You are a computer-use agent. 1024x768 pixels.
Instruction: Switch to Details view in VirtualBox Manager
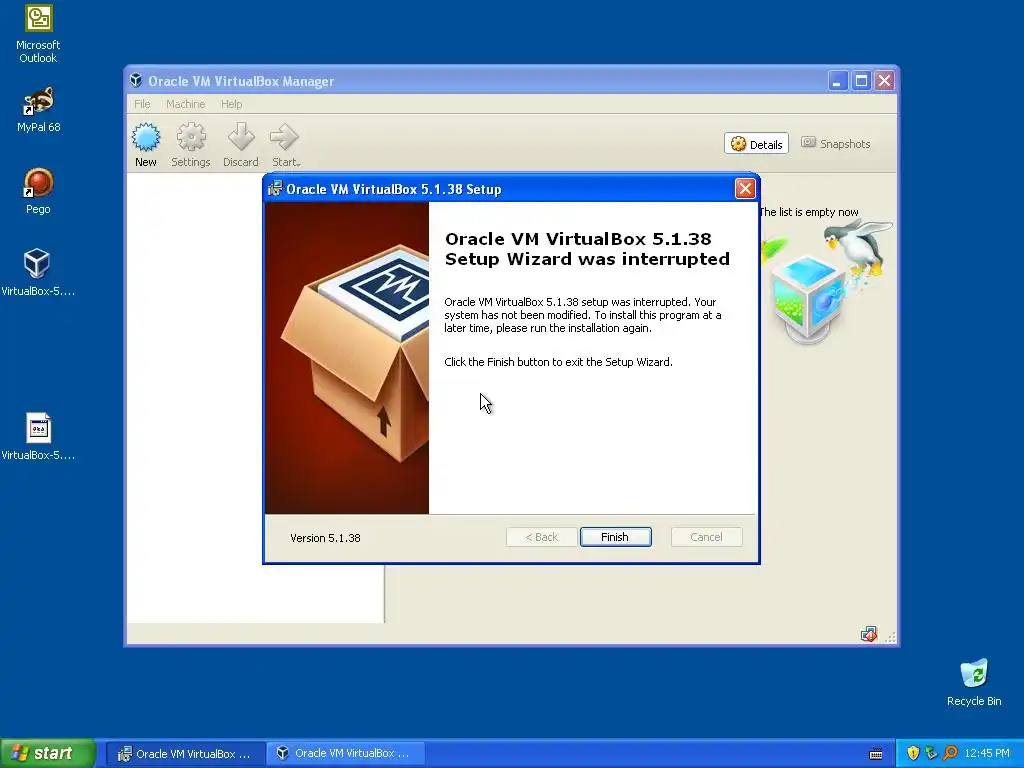756,144
